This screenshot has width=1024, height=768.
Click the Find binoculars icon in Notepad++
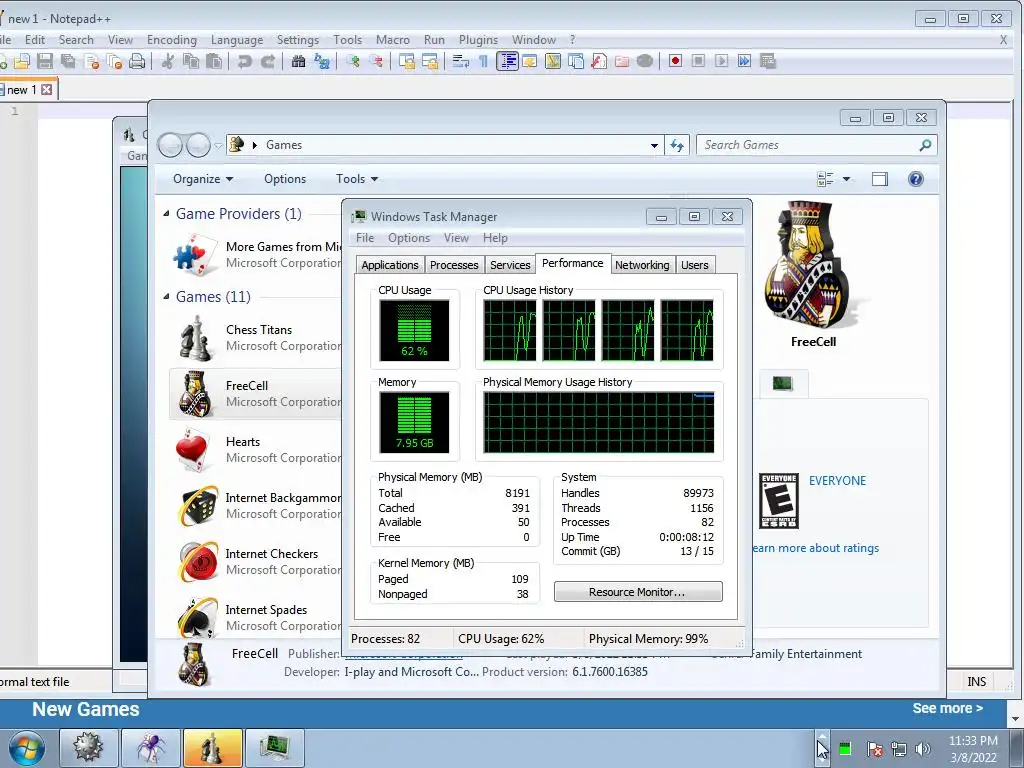298,61
